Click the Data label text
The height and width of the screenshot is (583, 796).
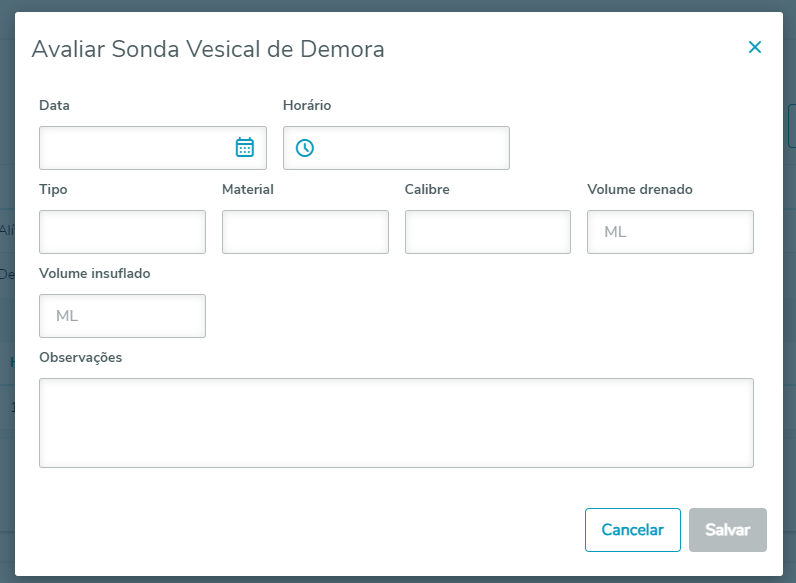[54, 105]
